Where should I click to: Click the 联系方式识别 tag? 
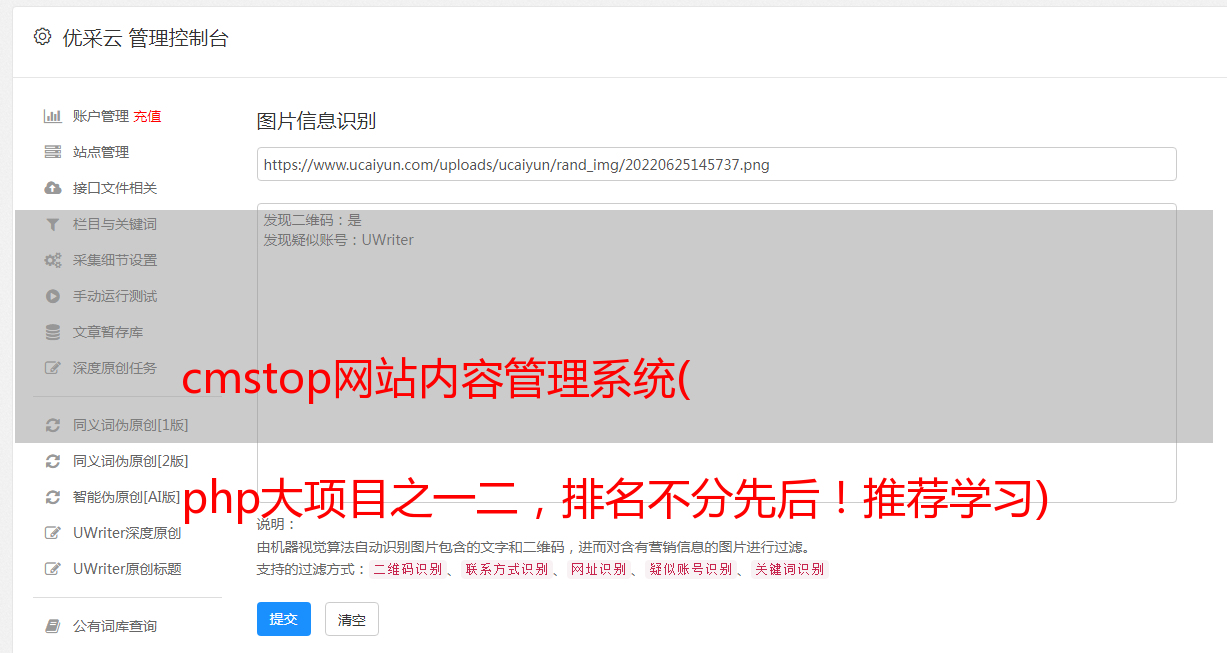[506, 569]
